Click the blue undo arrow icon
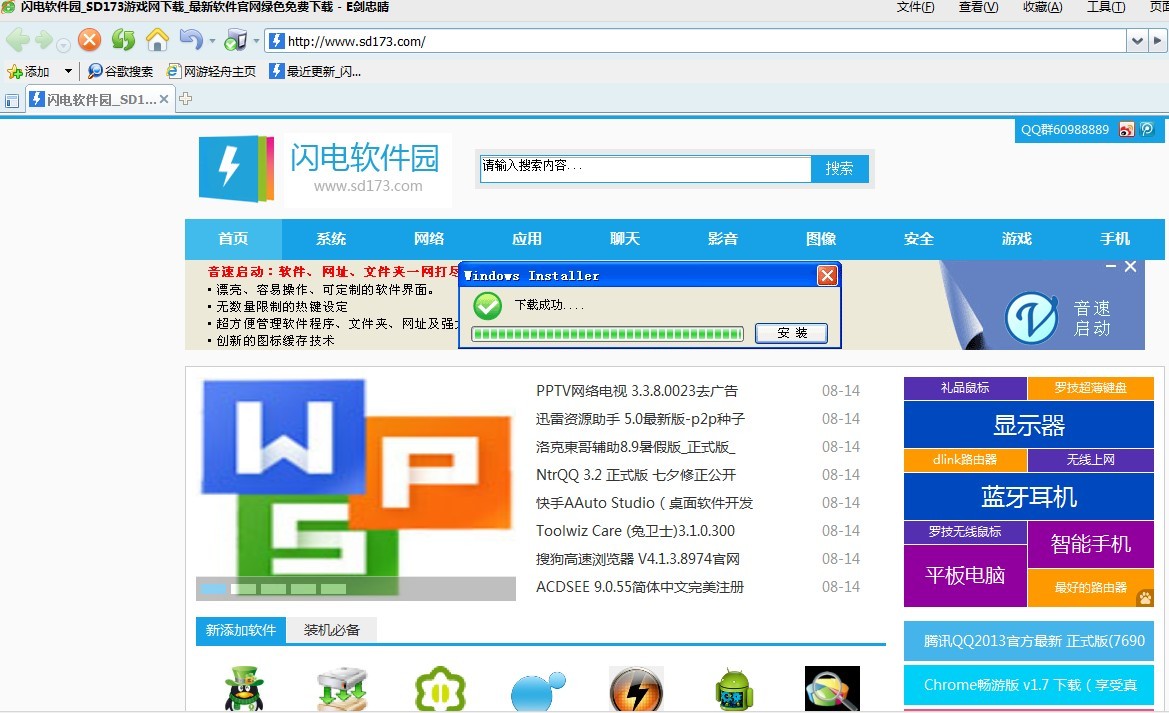 [191, 40]
